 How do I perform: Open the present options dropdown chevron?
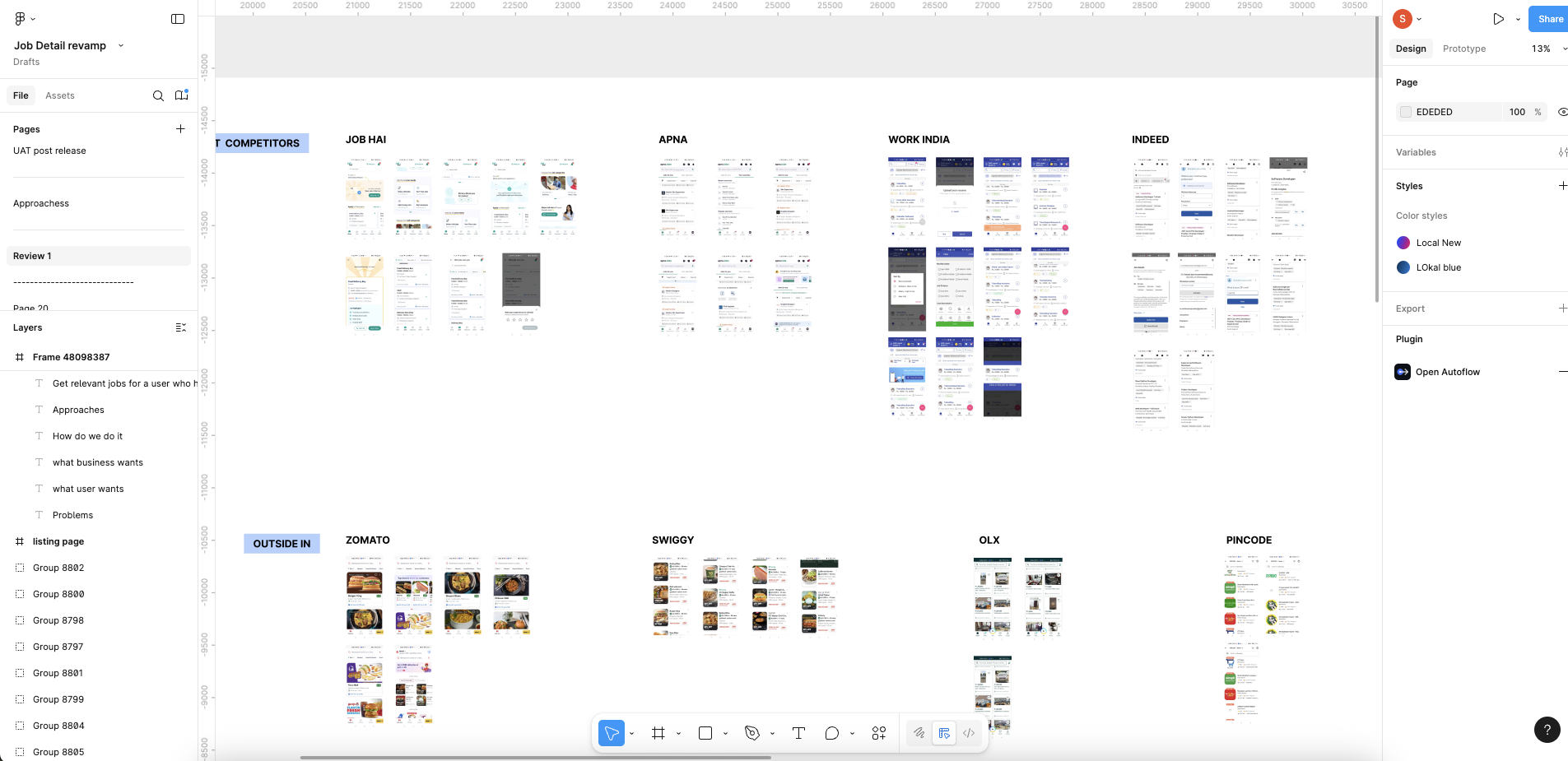click(x=1518, y=19)
